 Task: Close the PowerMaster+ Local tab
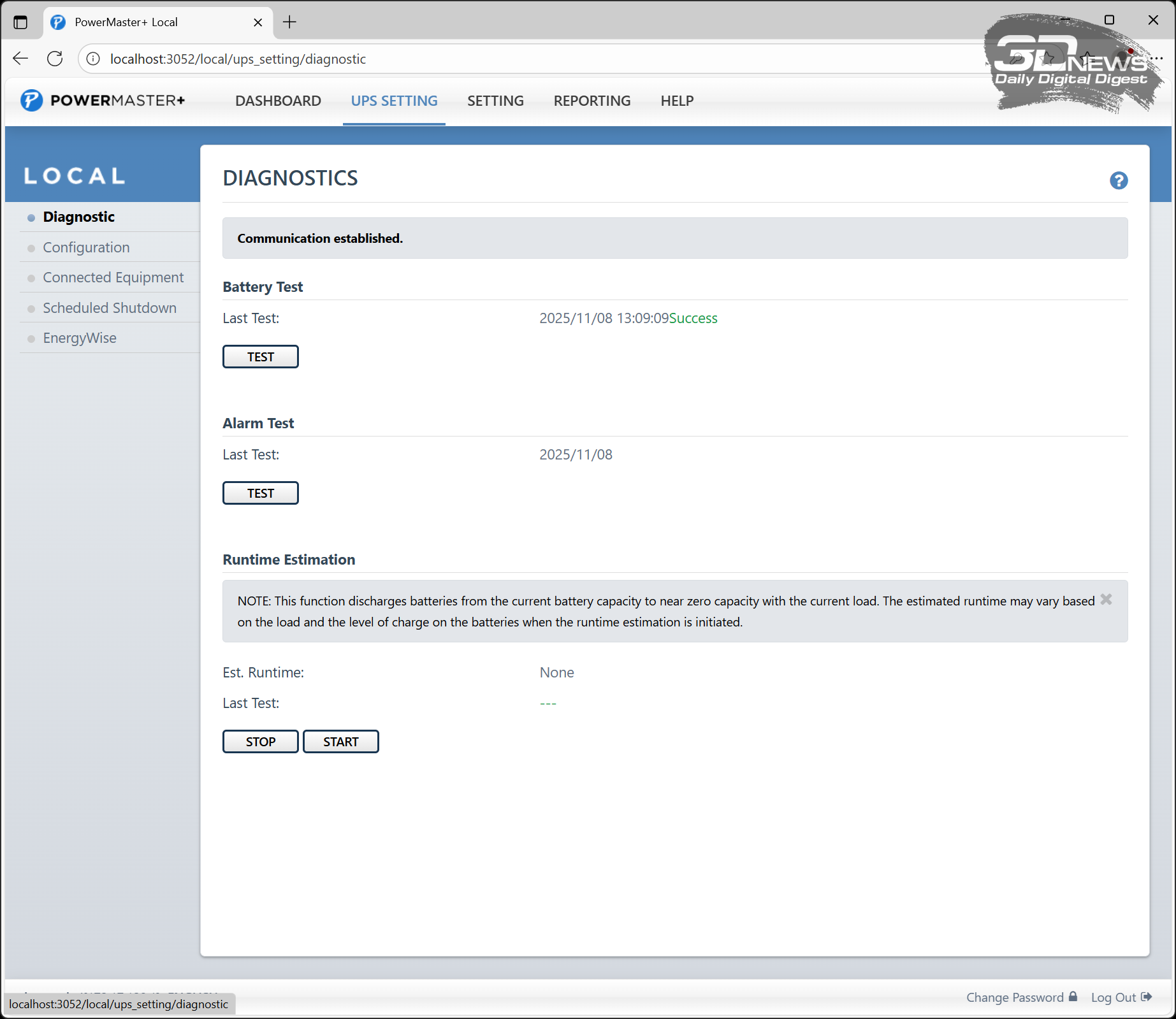[x=258, y=22]
